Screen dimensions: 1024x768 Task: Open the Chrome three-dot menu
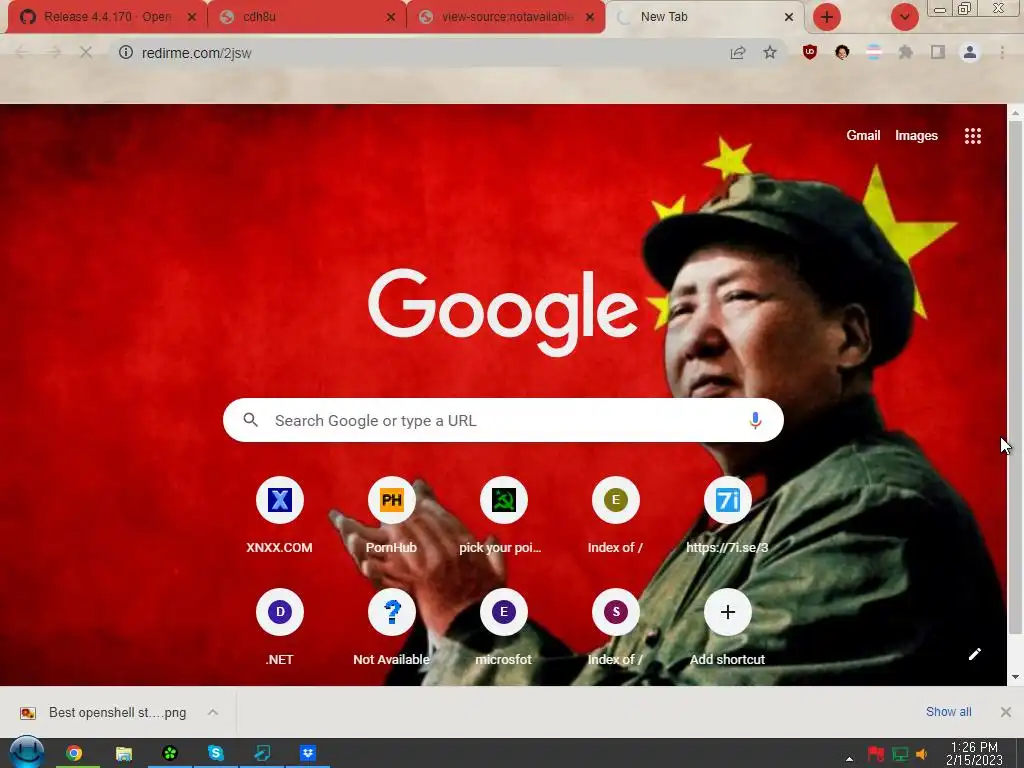[1002, 52]
